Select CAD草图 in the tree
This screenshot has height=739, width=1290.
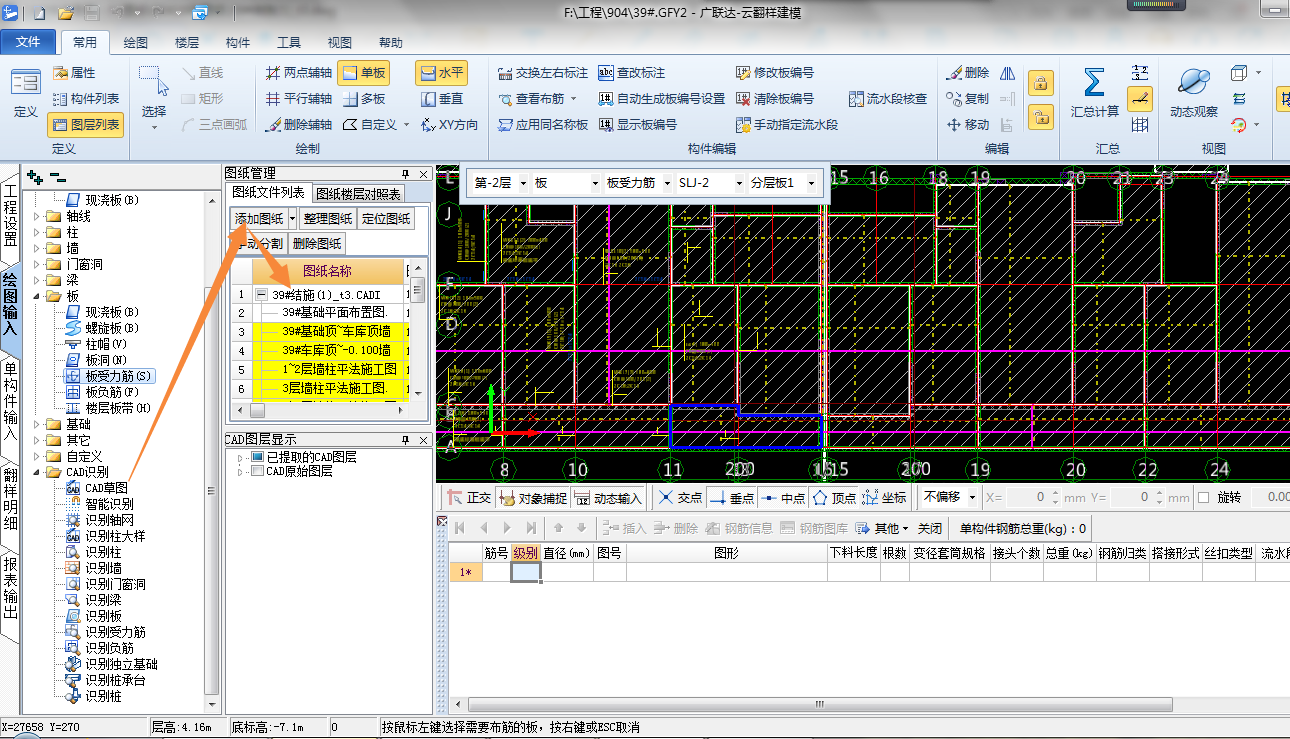pos(97,488)
